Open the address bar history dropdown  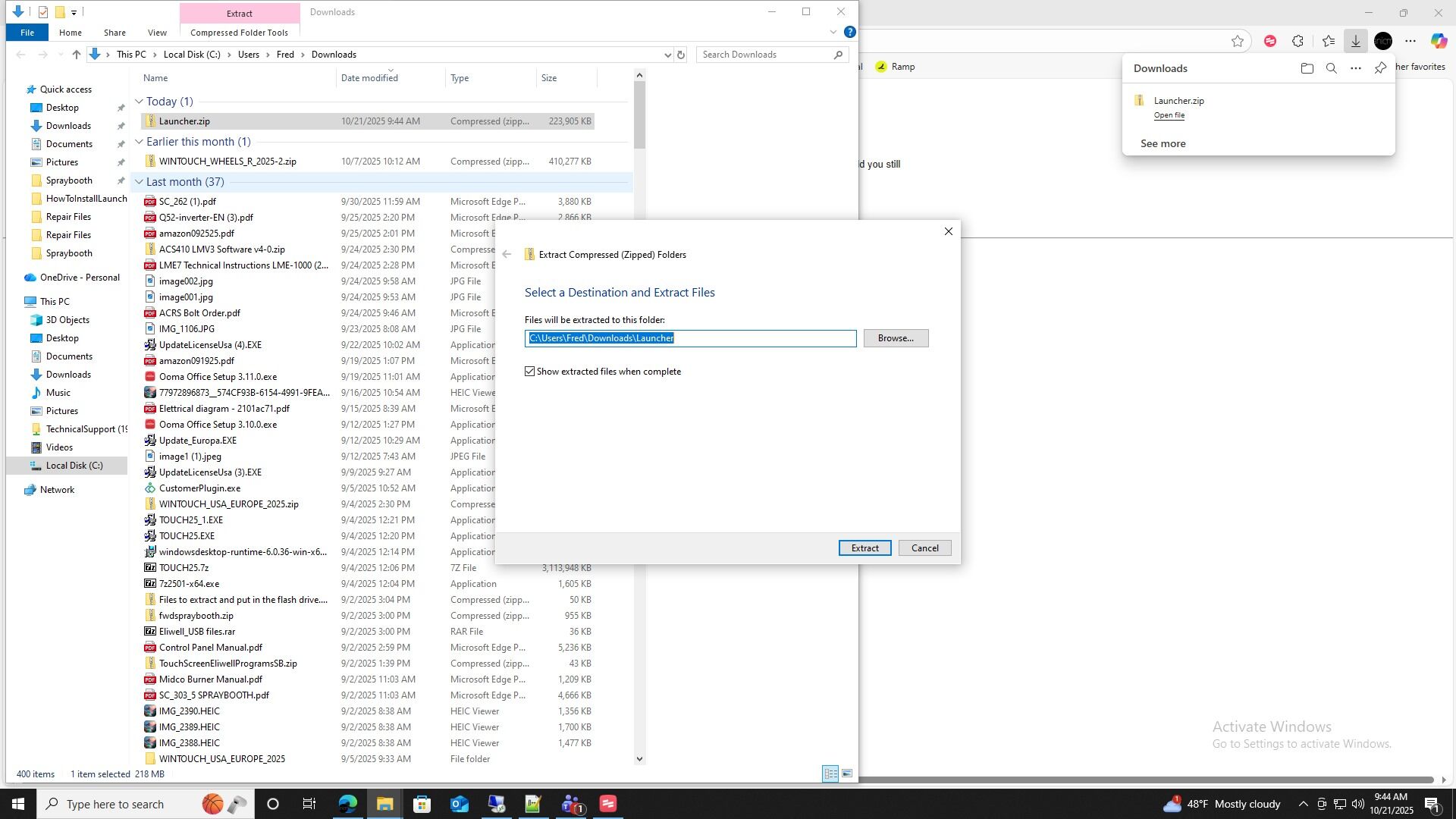[x=667, y=55]
